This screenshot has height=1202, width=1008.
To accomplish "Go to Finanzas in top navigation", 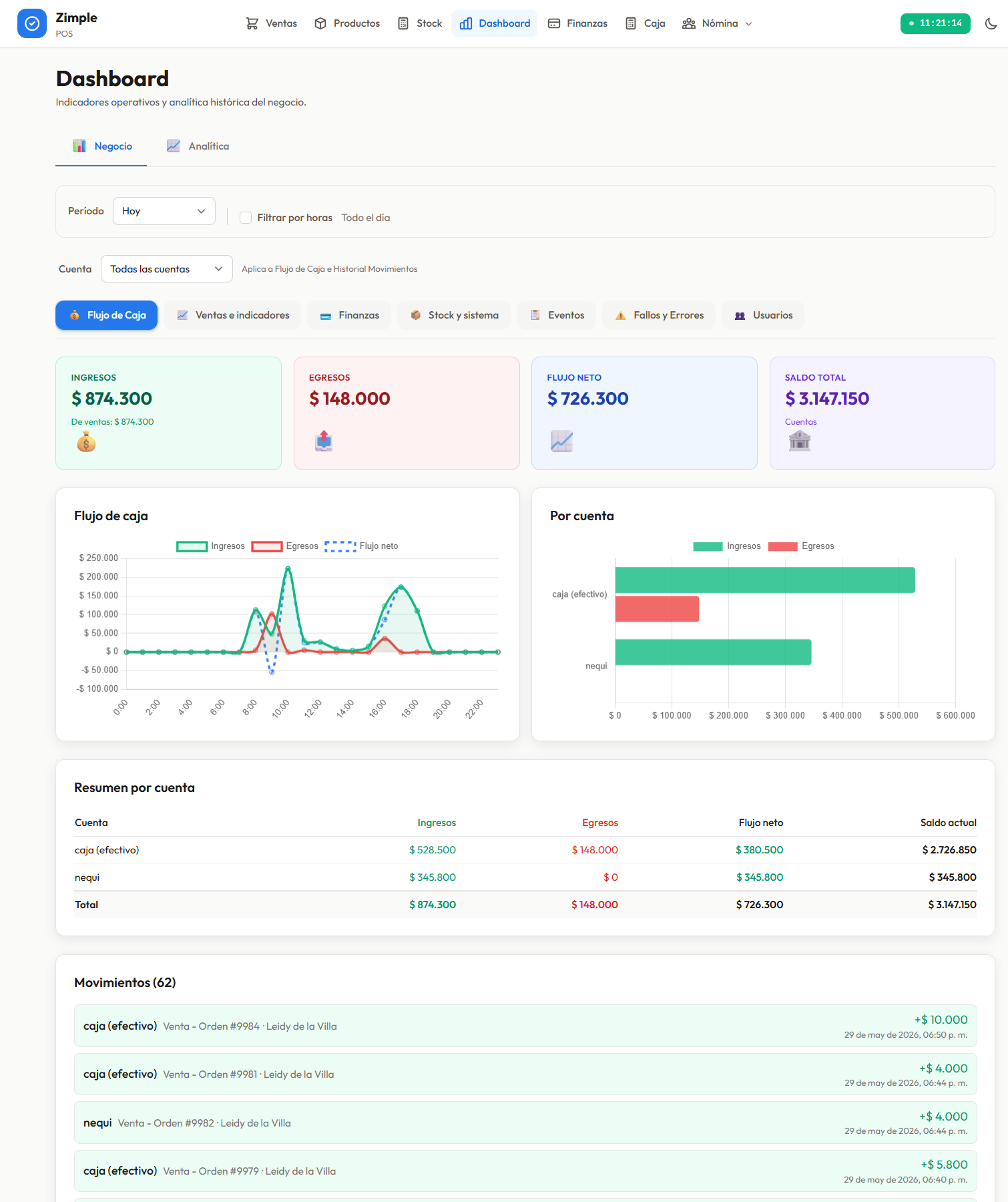I will [578, 23].
